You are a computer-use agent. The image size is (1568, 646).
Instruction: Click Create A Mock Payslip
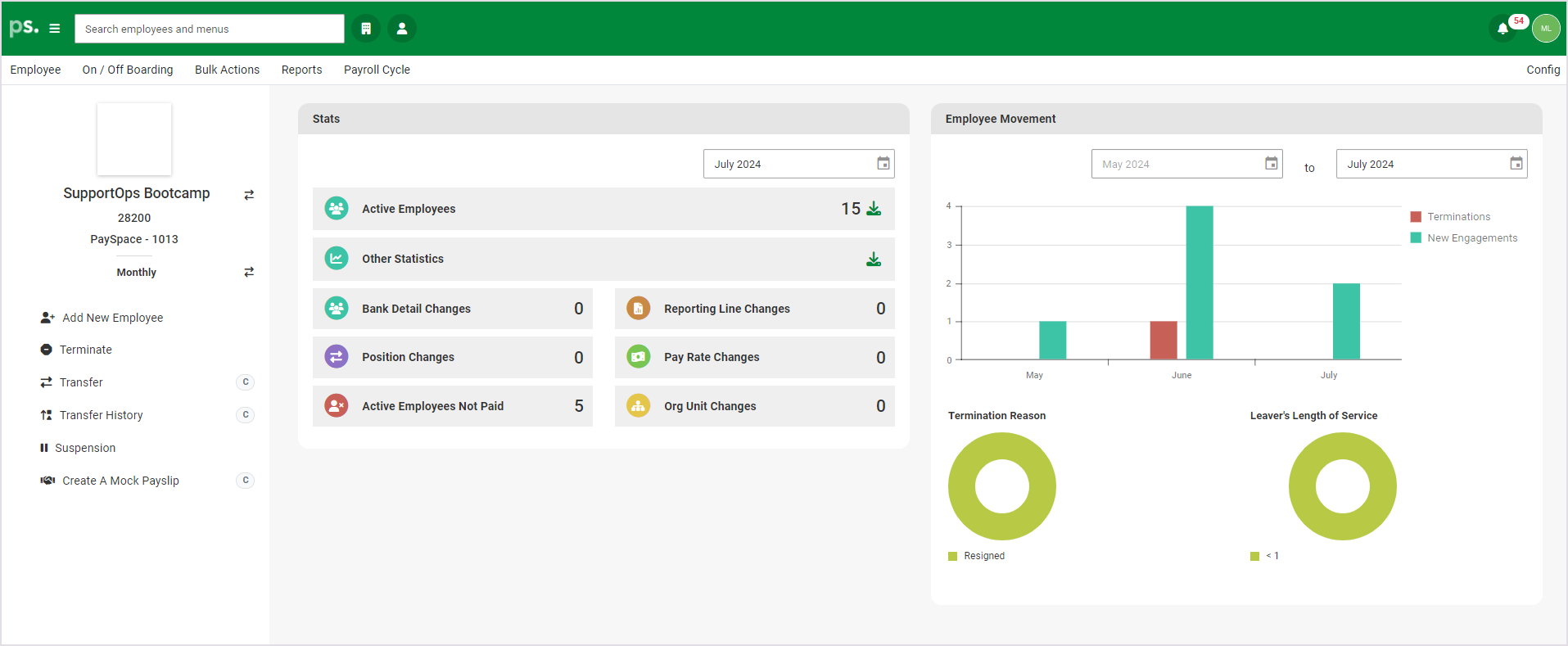[x=120, y=481]
